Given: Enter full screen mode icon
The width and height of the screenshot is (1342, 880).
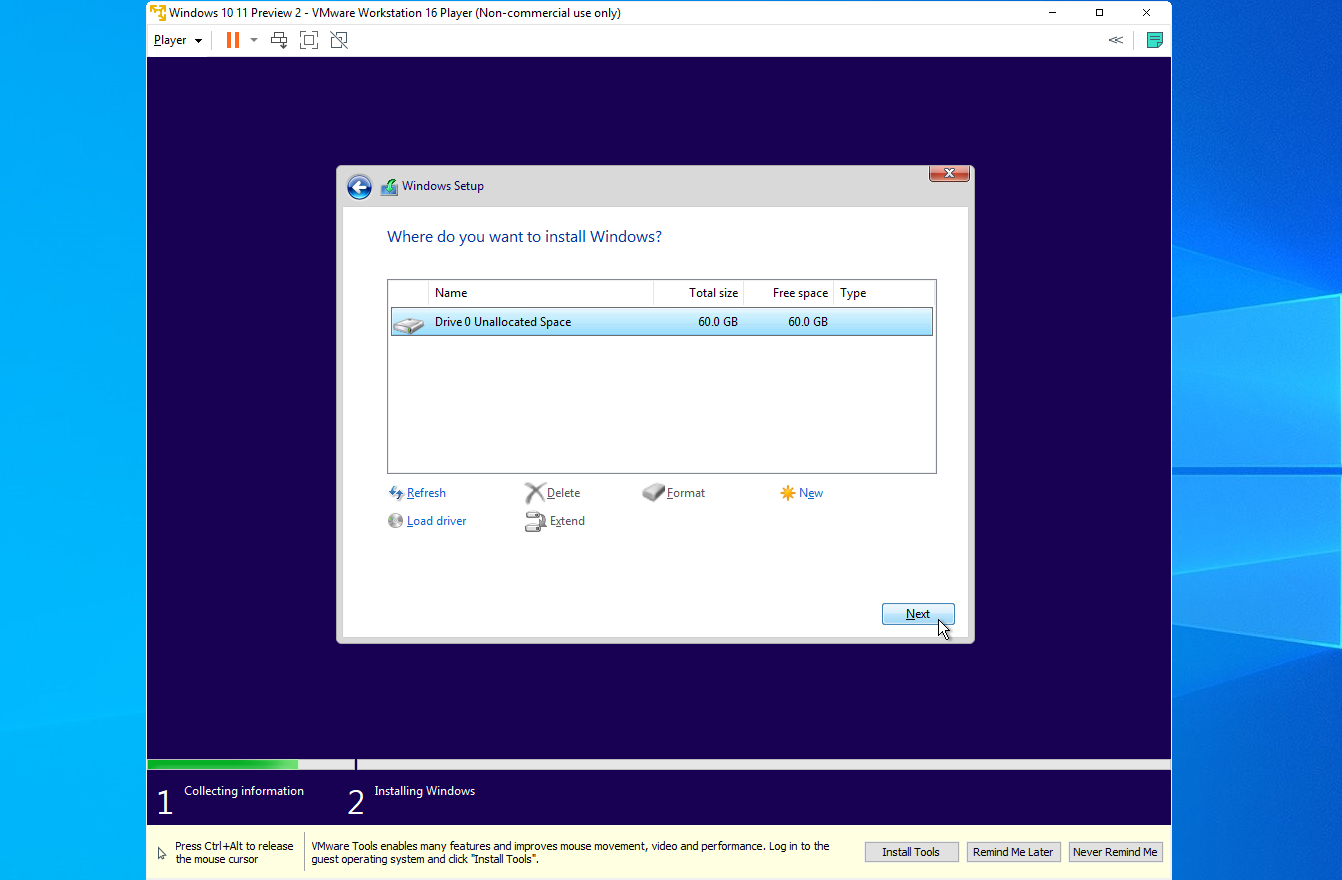Looking at the screenshot, I should coord(309,40).
